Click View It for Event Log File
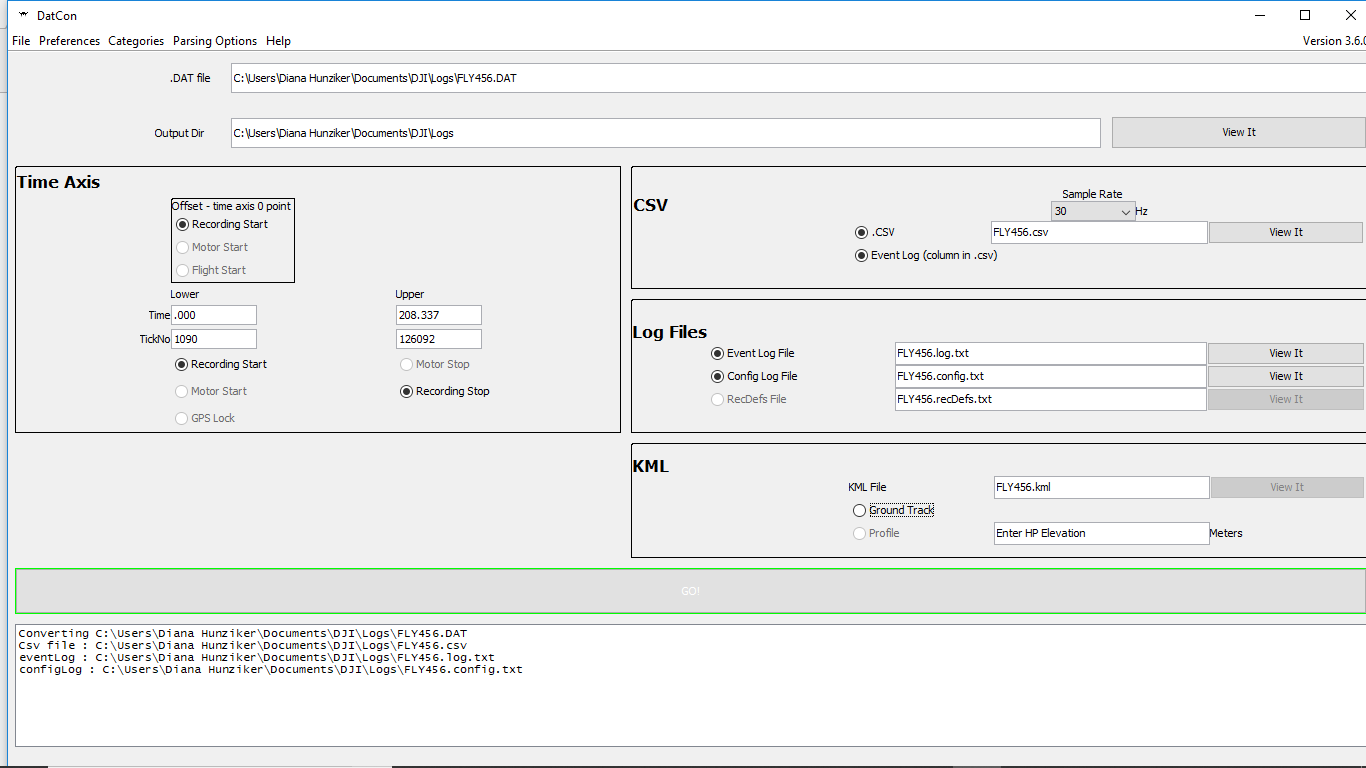 (1286, 353)
